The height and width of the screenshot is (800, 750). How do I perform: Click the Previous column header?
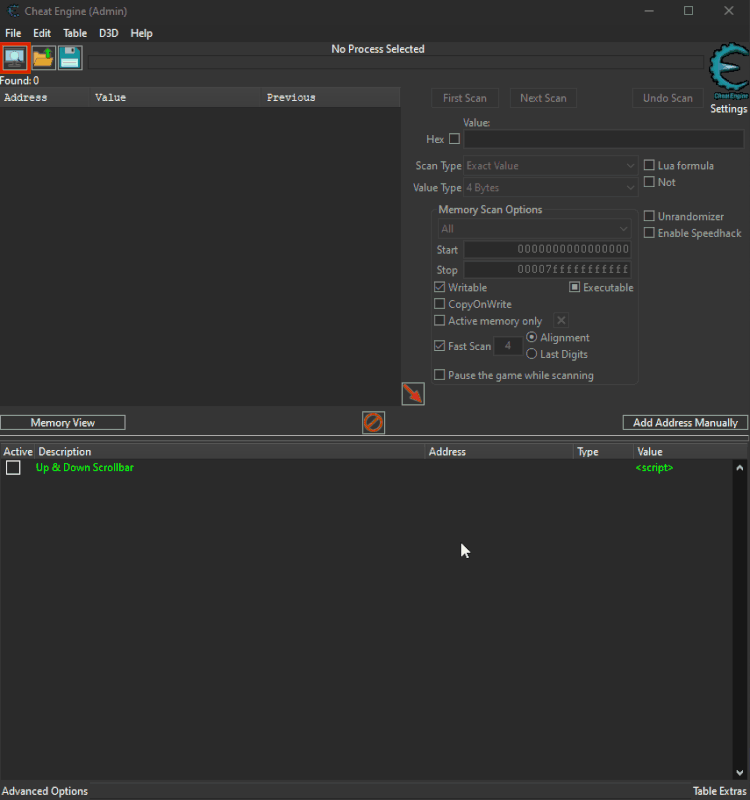coord(331,97)
